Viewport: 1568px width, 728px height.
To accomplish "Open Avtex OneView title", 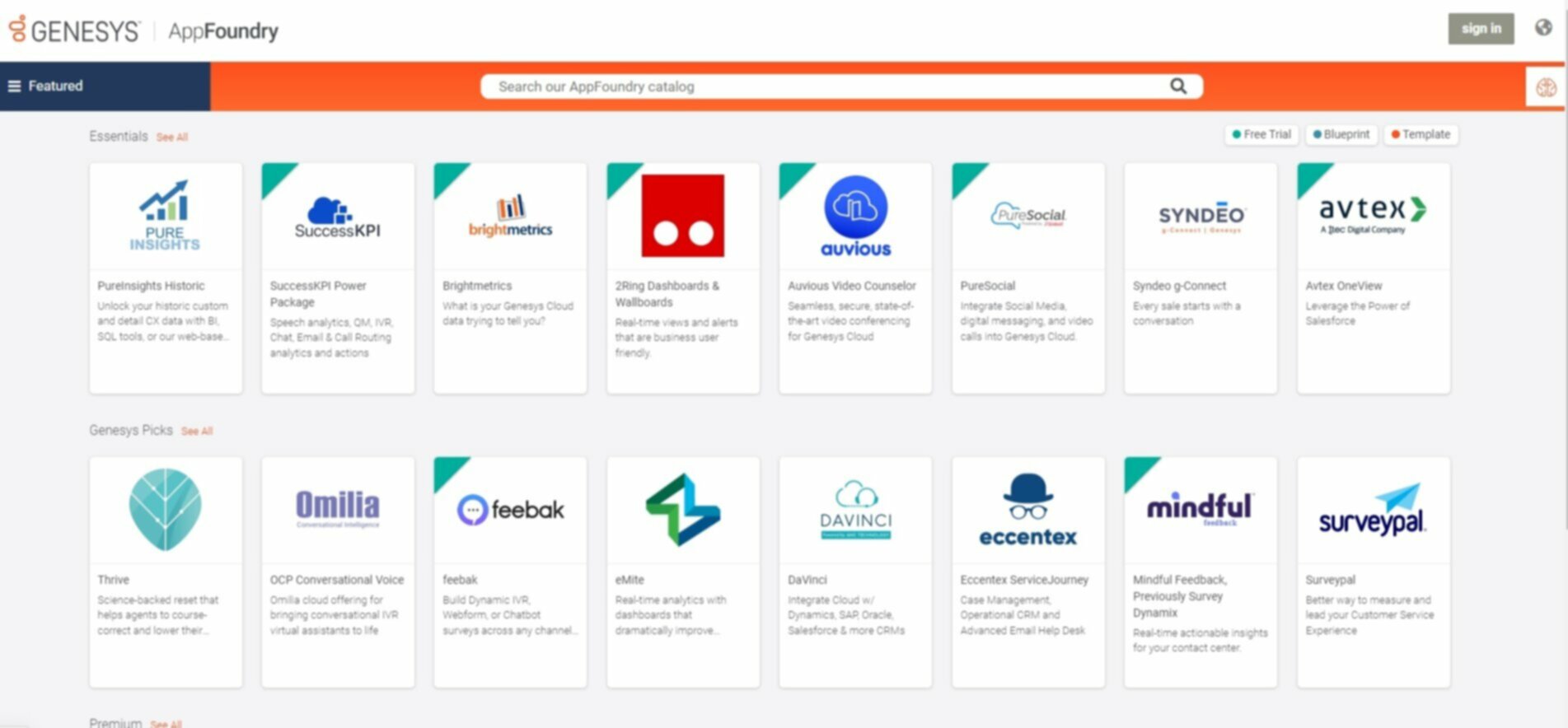I will click(1344, 286).
